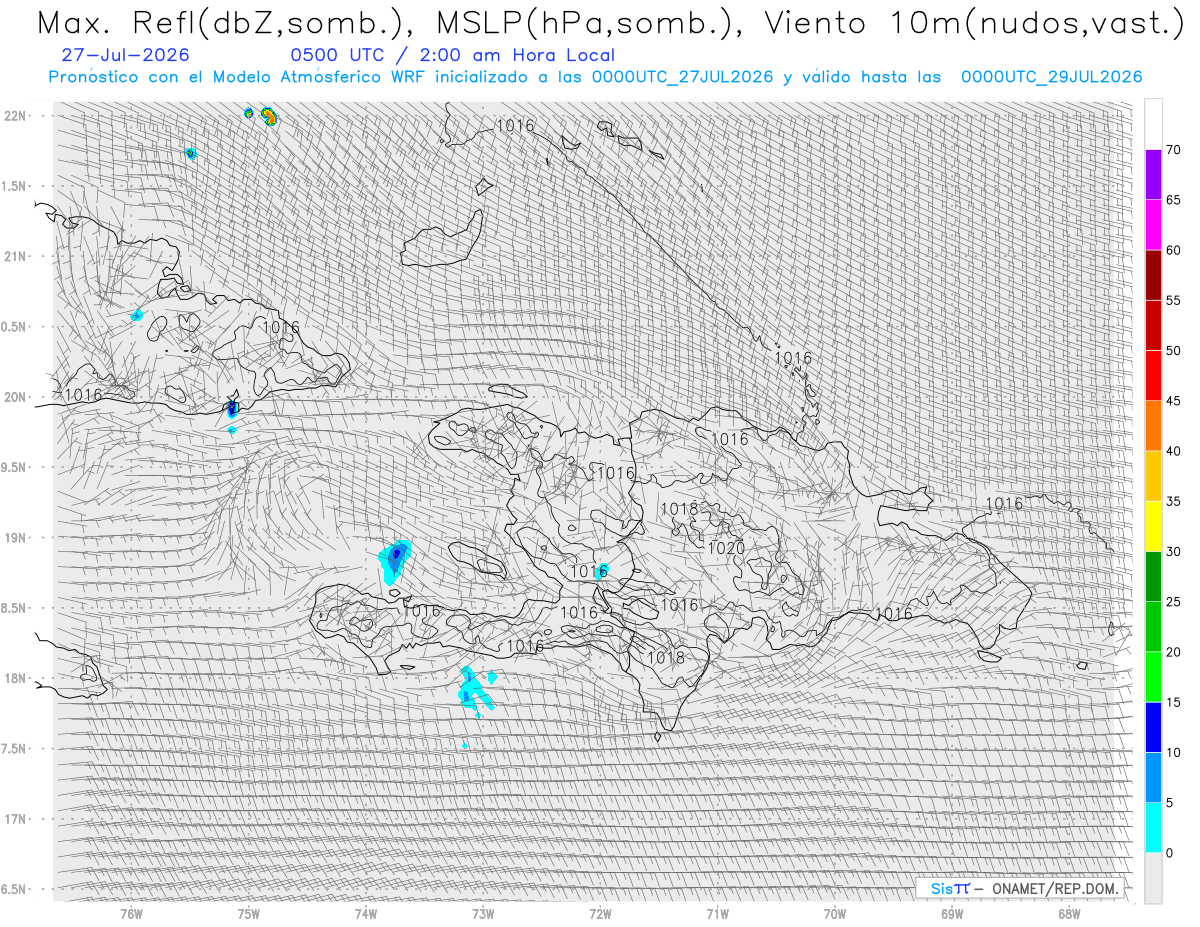Click the '70' value on the colorbar
This screenshot has height=927, width=1200.
(x=1174, y=150)
